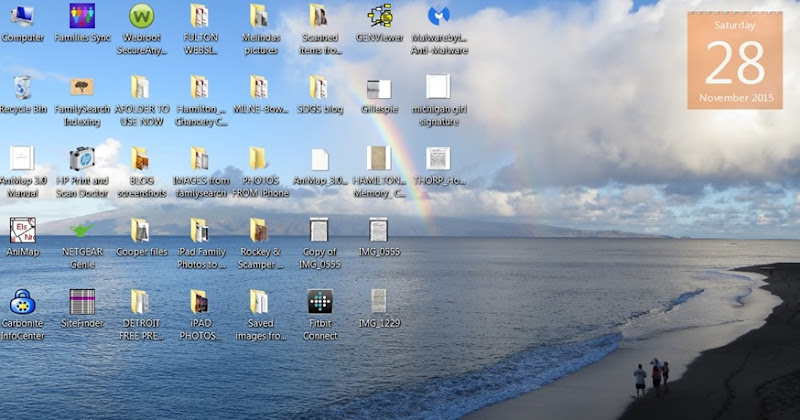This screenshot has width=800, height=420.
Task: Launch AniMap application shortcut
Action: 22,237
